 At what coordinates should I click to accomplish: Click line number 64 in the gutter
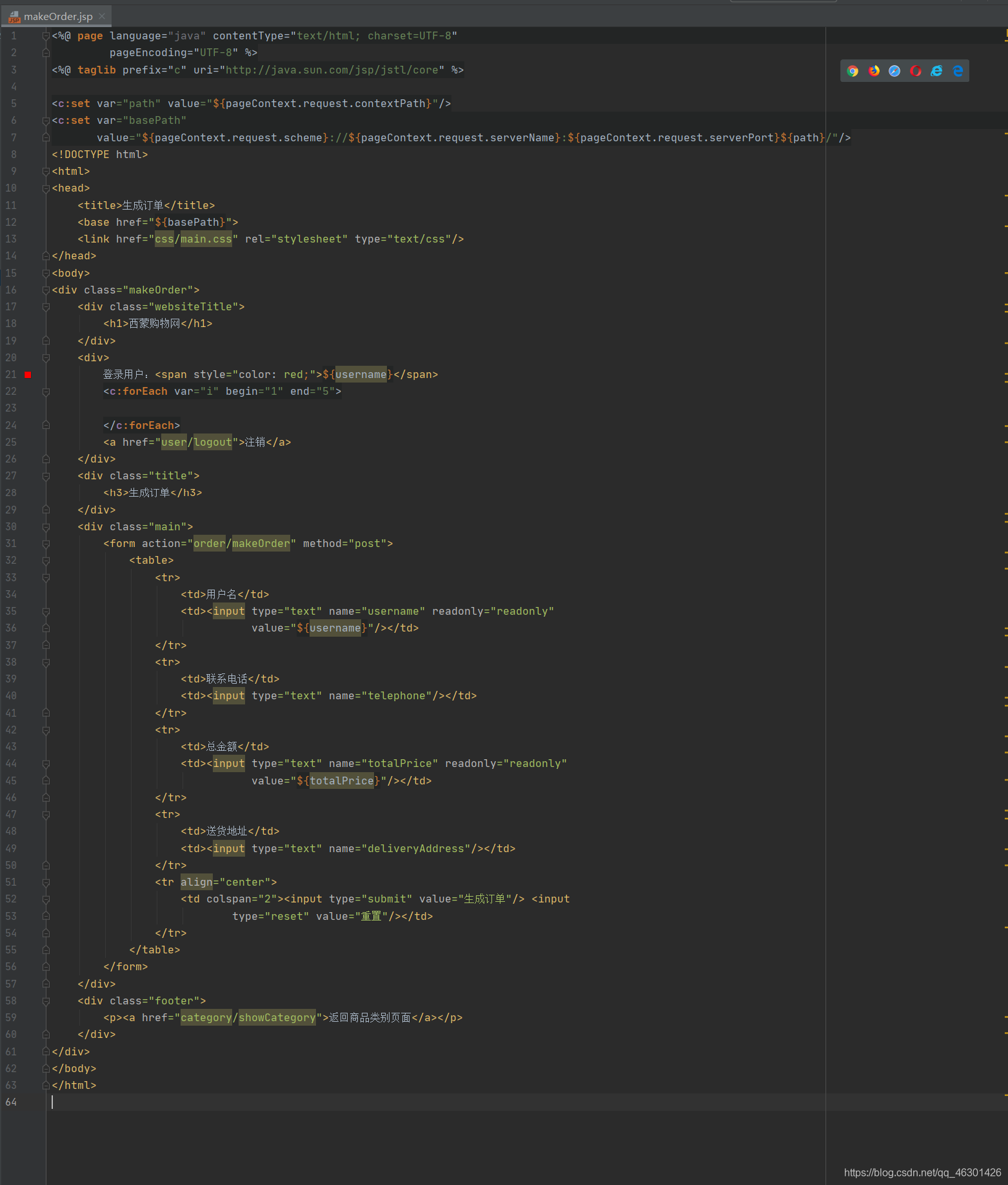click(11, 1102)
